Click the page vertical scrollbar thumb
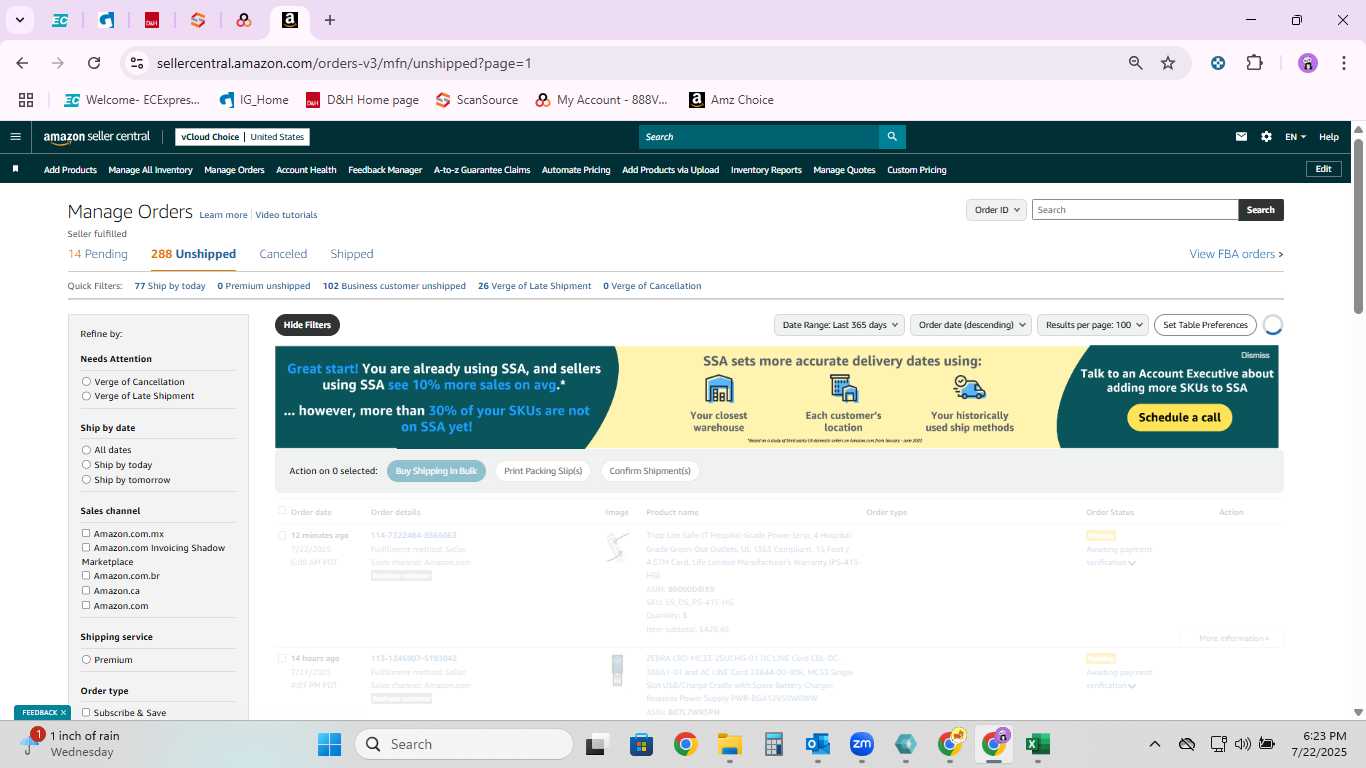 [x=1358, y=225]
